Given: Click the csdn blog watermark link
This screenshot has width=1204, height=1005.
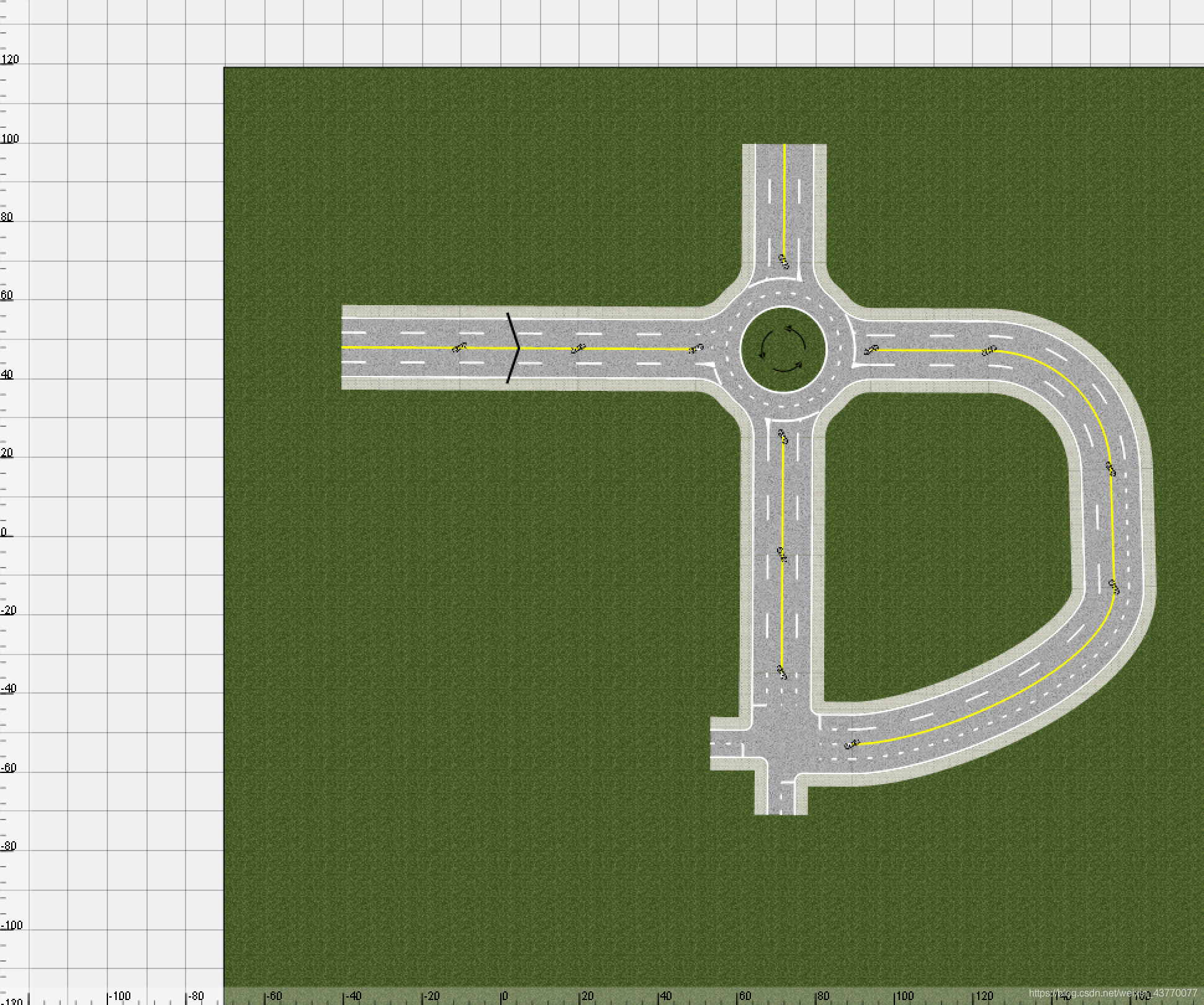Looking at the screenshot, I should point(1112,993).
